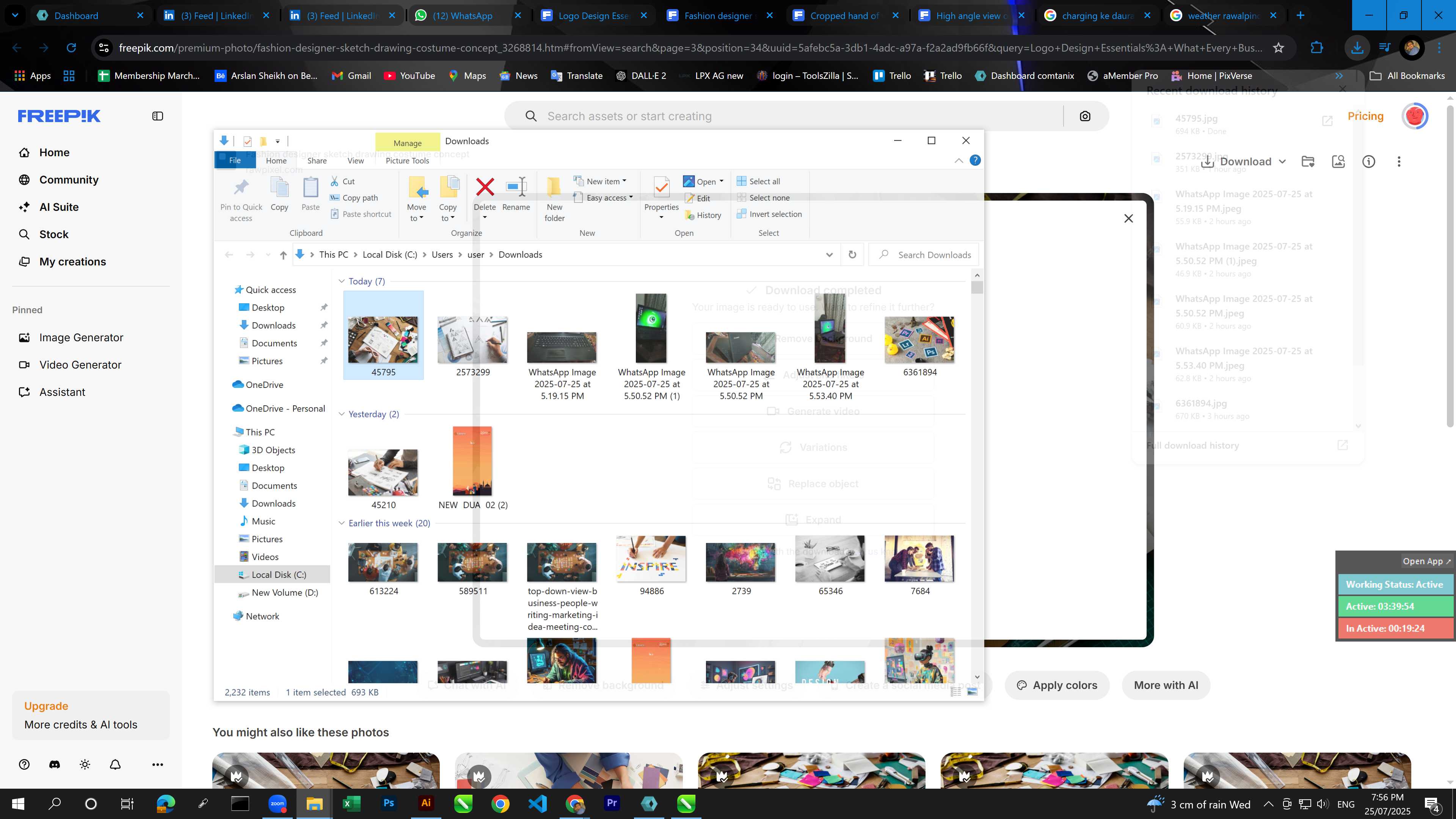Refresh the Downloads folder in Explorer
This screenshot has width=1456, height=819.
tap(852, 255)
